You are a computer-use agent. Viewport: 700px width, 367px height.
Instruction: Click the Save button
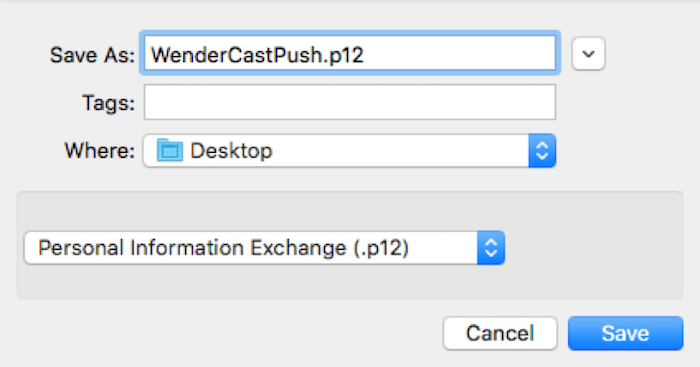(x=625, y=334)
